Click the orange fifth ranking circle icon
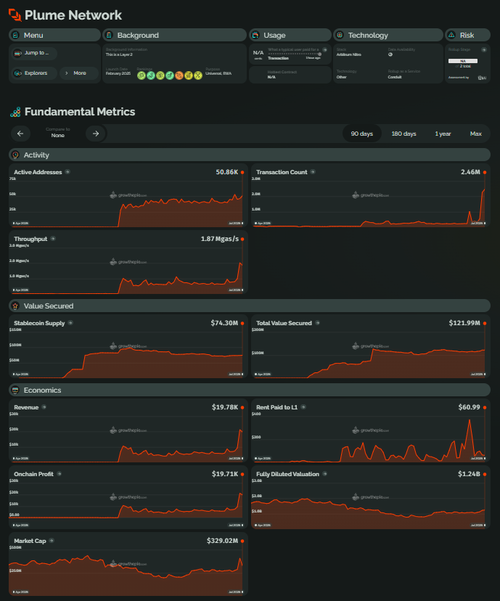Viewport: 500px width, 601px height. coord(179,76)
